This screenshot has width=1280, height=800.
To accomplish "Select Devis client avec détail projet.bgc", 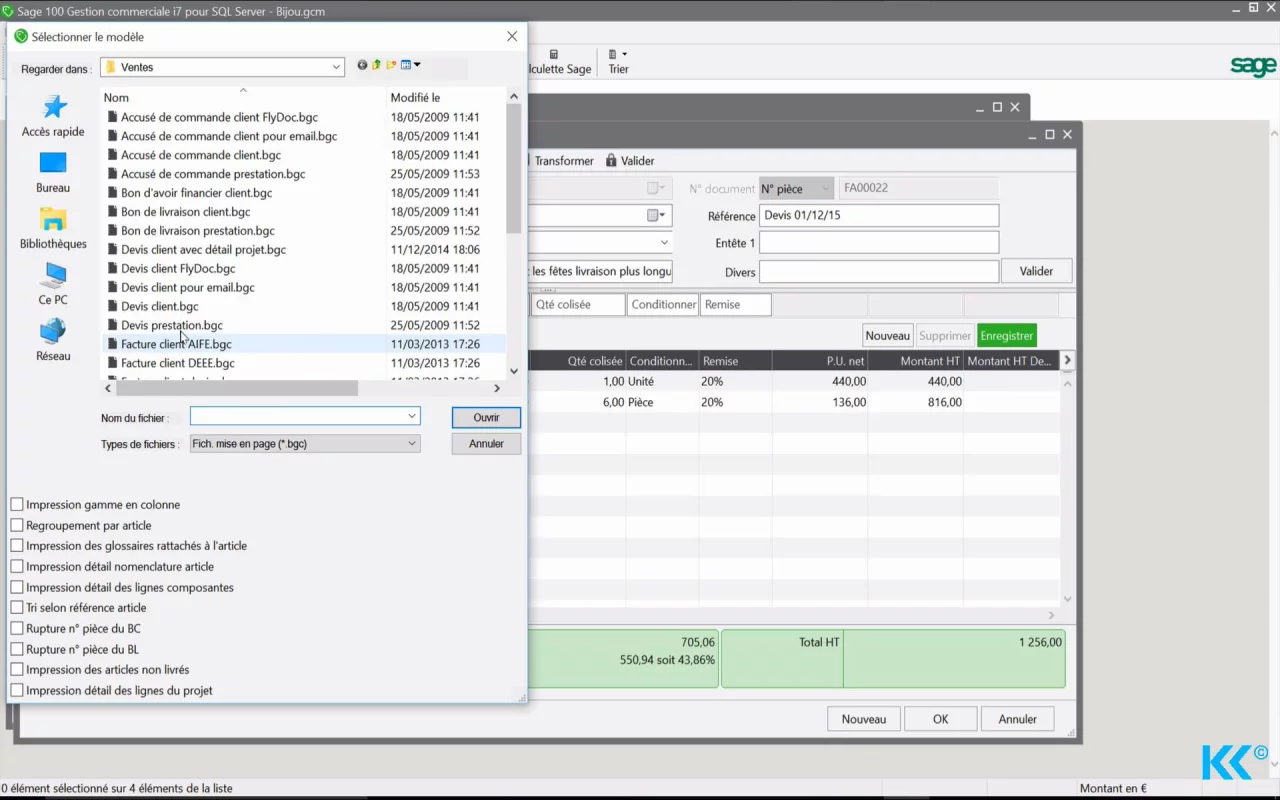I will tap(203, 250).
